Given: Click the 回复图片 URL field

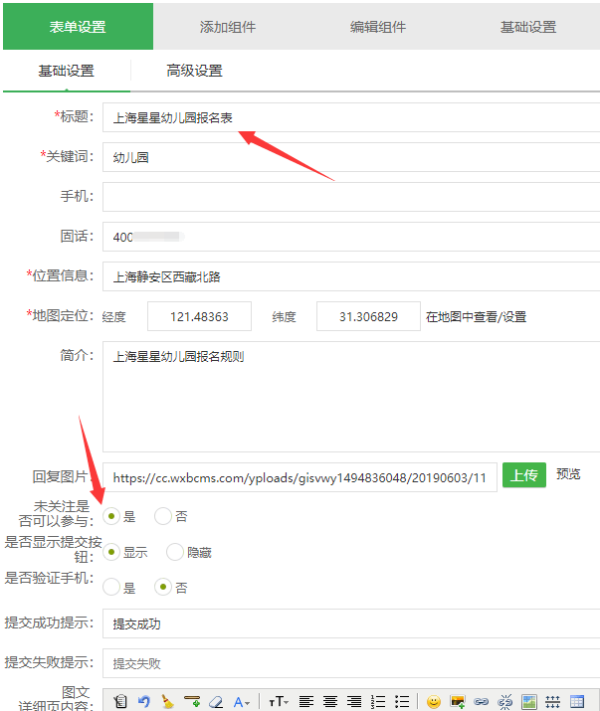Looking at the screenshot, I should (300, 477).
